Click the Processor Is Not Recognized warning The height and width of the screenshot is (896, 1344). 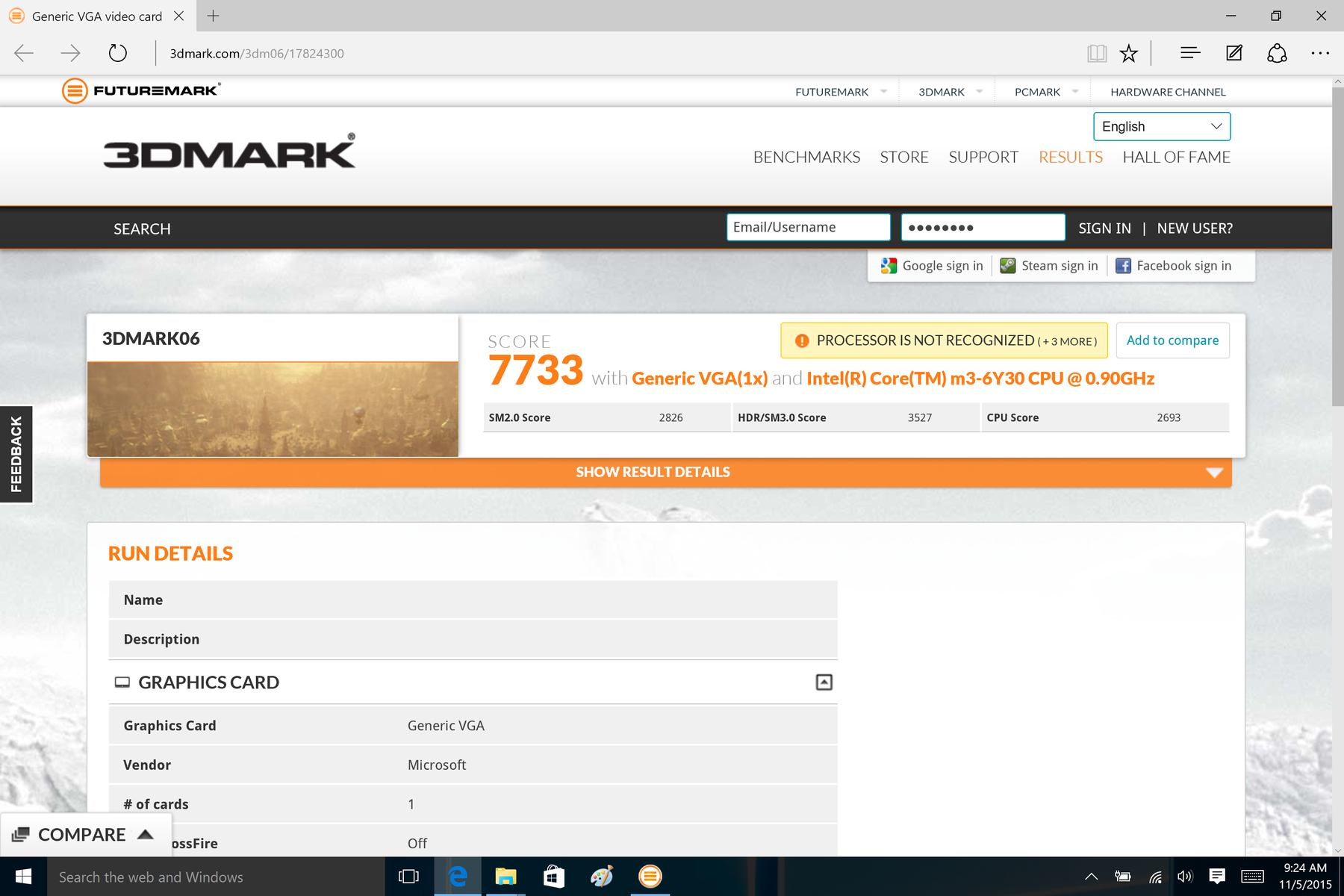pyautogui.click(x=945, y=340)
